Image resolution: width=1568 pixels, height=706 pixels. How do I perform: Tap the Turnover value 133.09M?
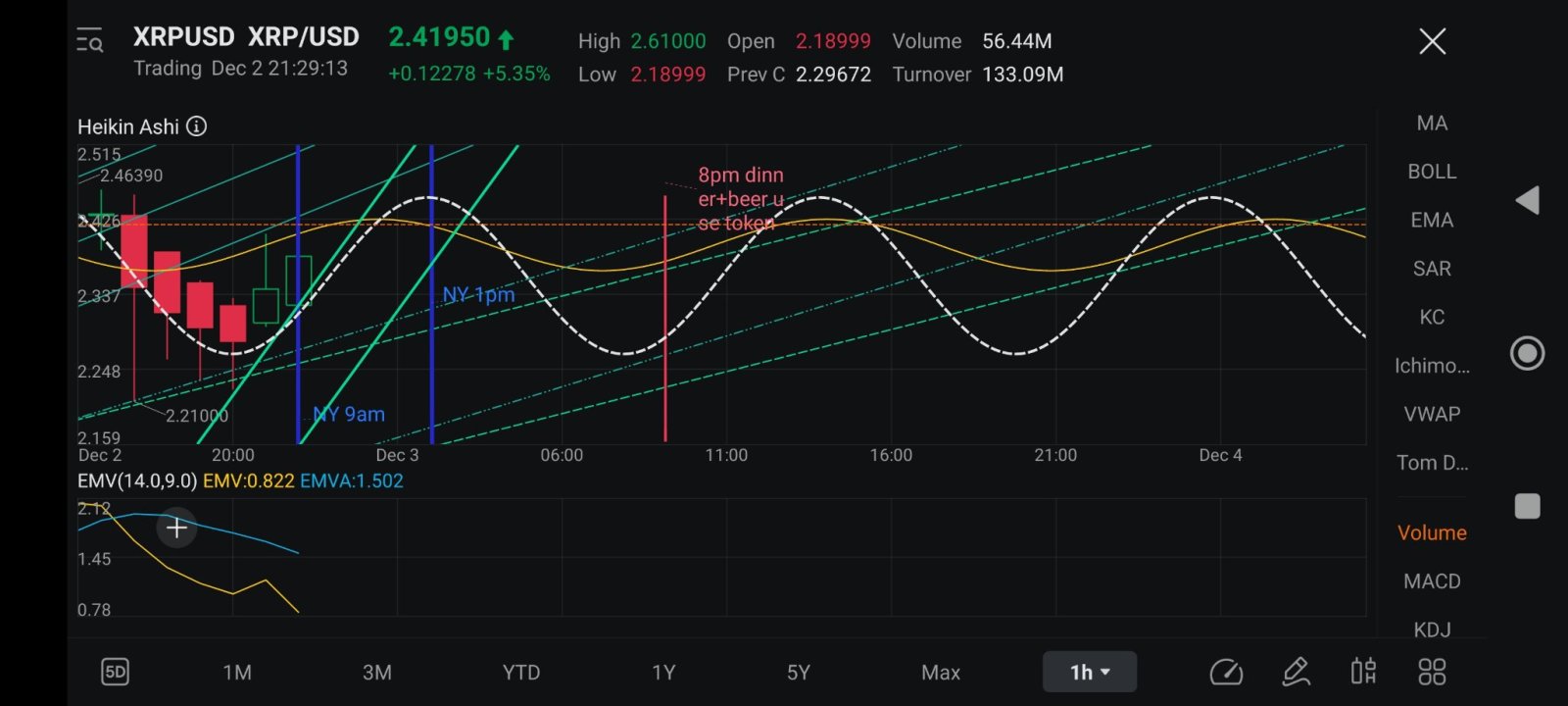(x=1022, y=75)
